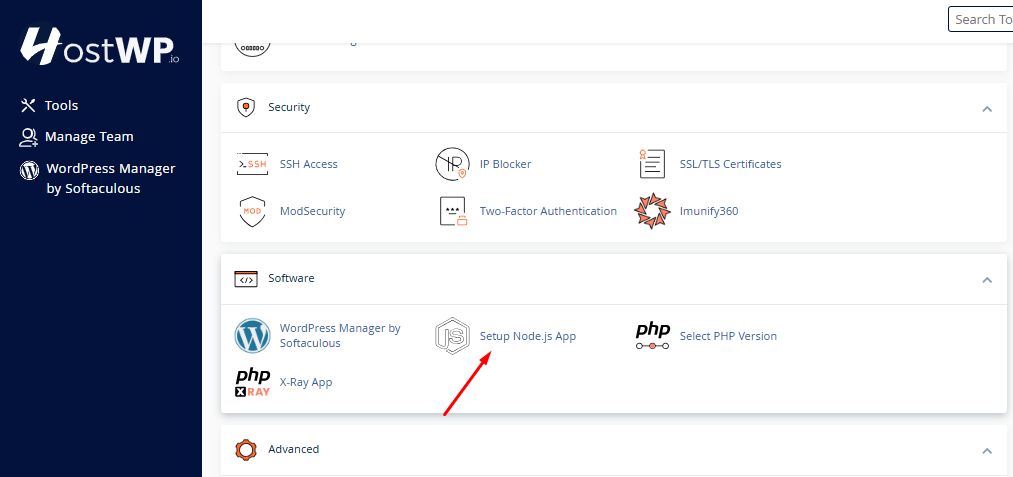Click the Security shield section icon
The image size is (1013, 477).
(x=245, y=107)
